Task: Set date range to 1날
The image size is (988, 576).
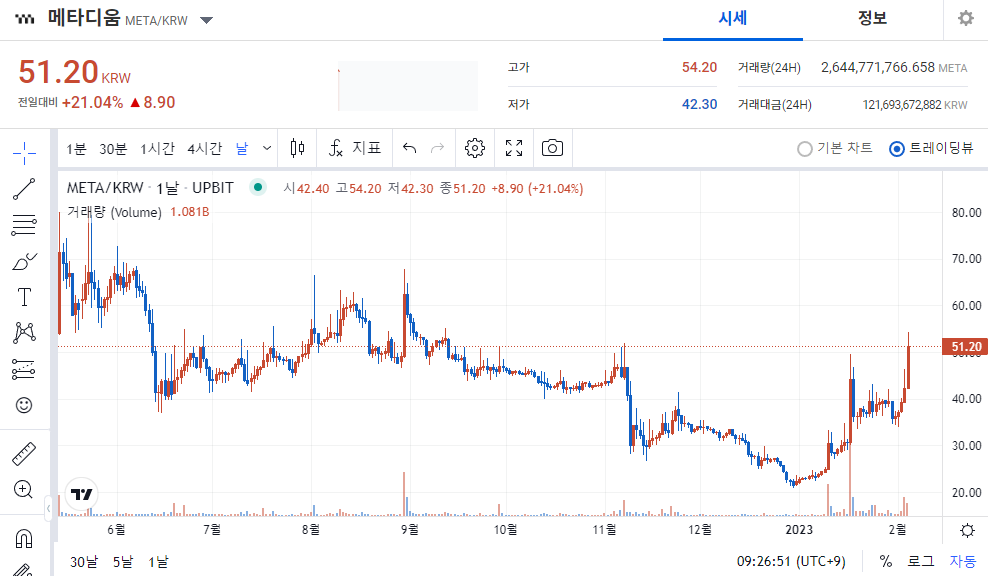Action: [x=158, y=562]
